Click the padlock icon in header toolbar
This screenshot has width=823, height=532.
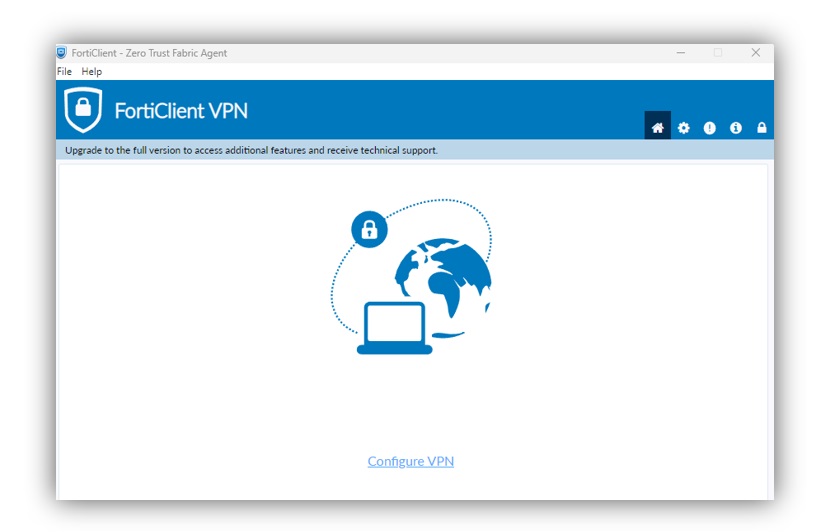coord(762,127)
